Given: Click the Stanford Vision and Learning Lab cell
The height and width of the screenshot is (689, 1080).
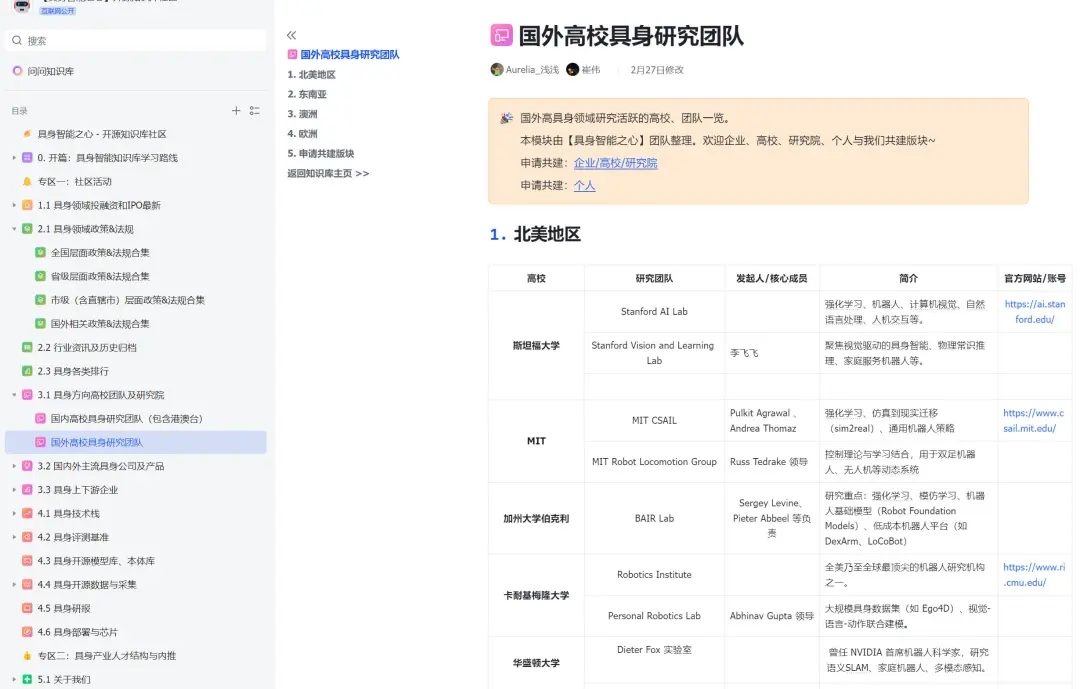Looking at the screenshot, I should [x=654, y=353].
